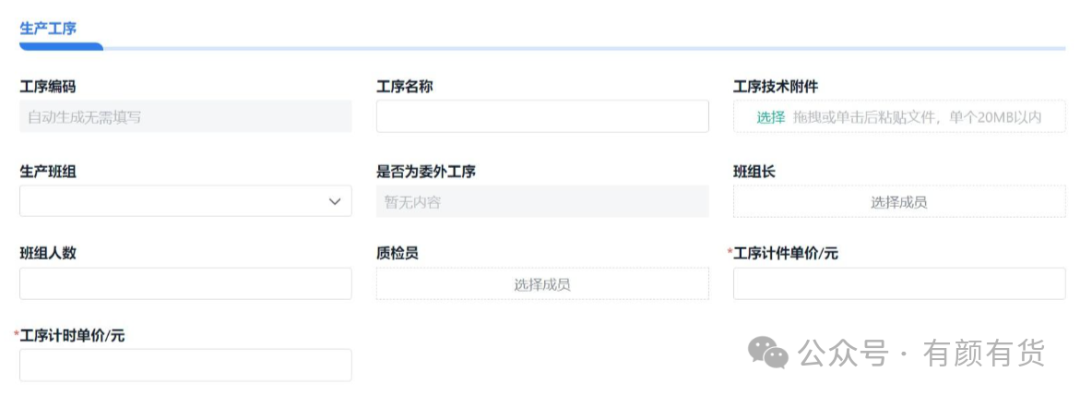1080x396 pixels.
Task: Click the 质检员 label text
Action: point(397,253)
